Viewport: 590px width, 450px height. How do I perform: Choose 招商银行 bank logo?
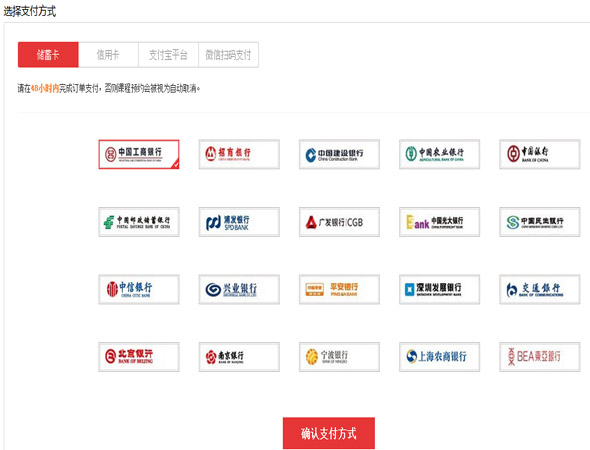[x=239, y=154]
